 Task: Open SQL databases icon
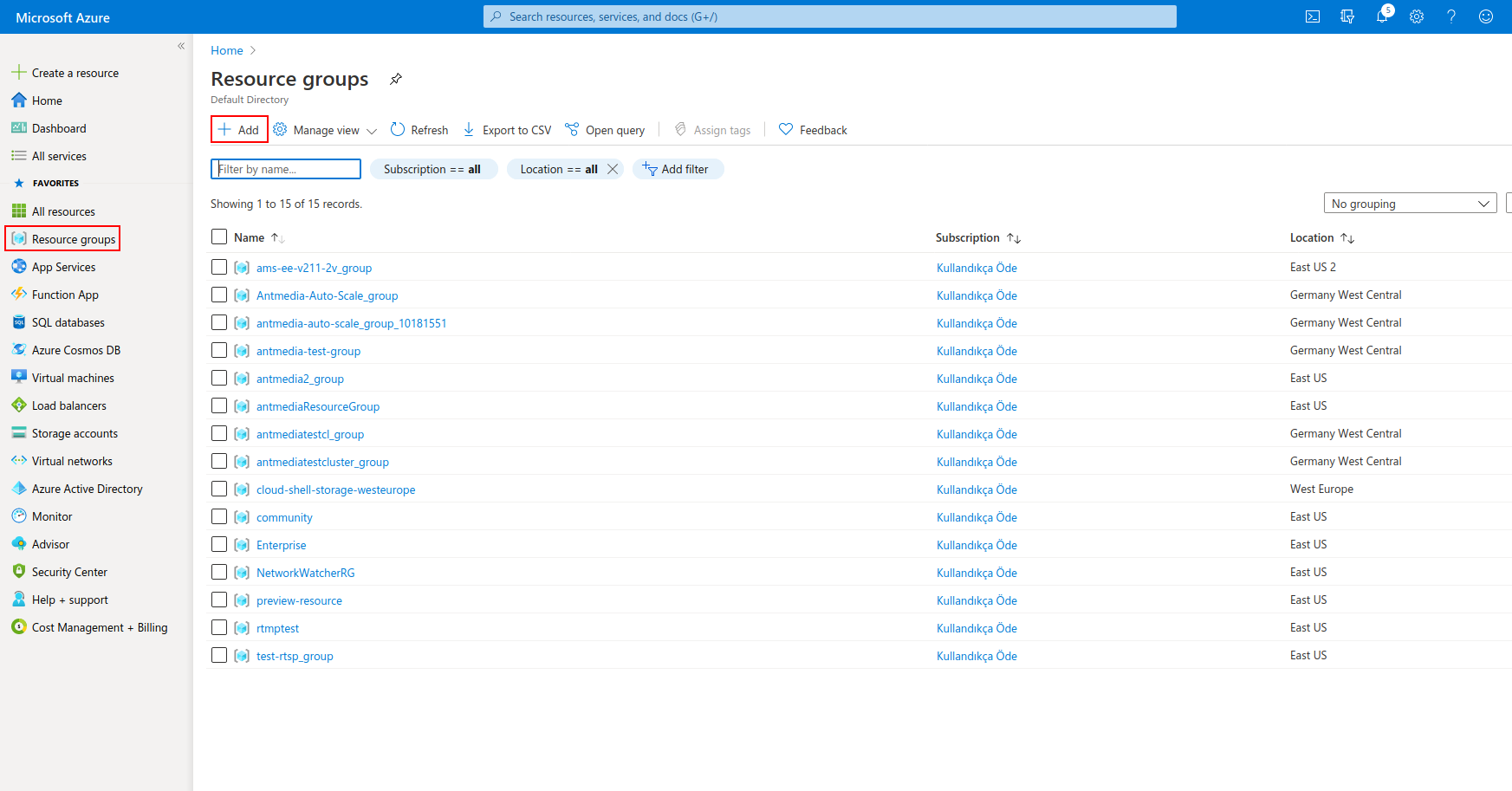point(19,322)
